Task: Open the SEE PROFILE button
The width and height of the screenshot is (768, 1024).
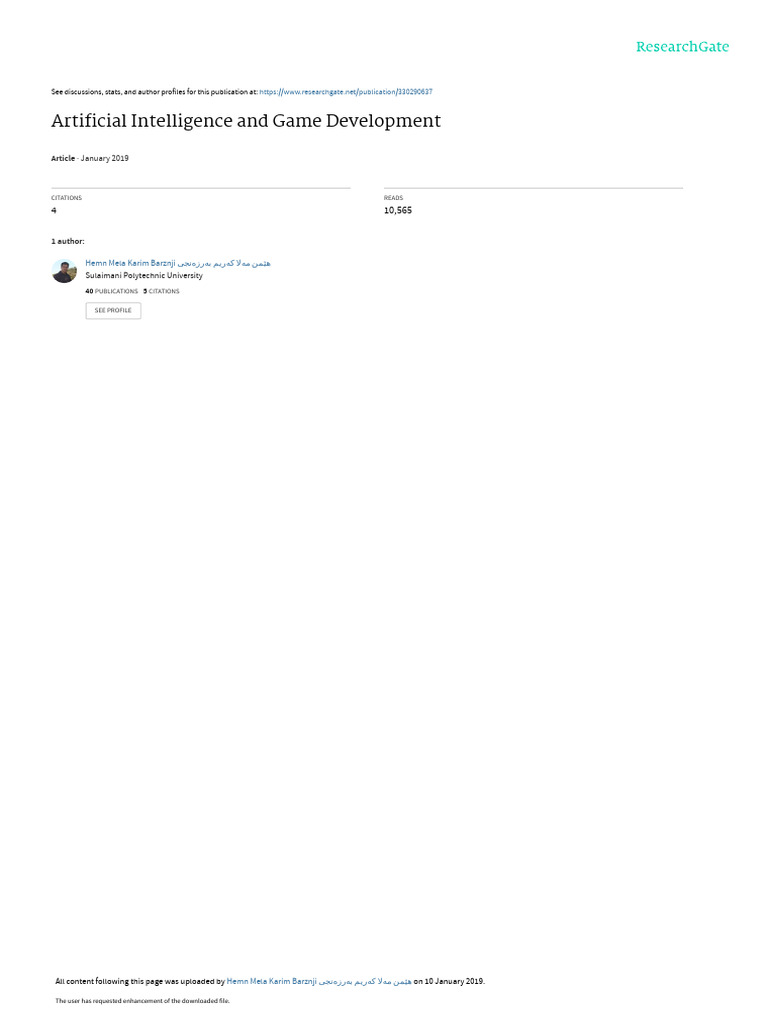Action: click(x=113, y=310)
